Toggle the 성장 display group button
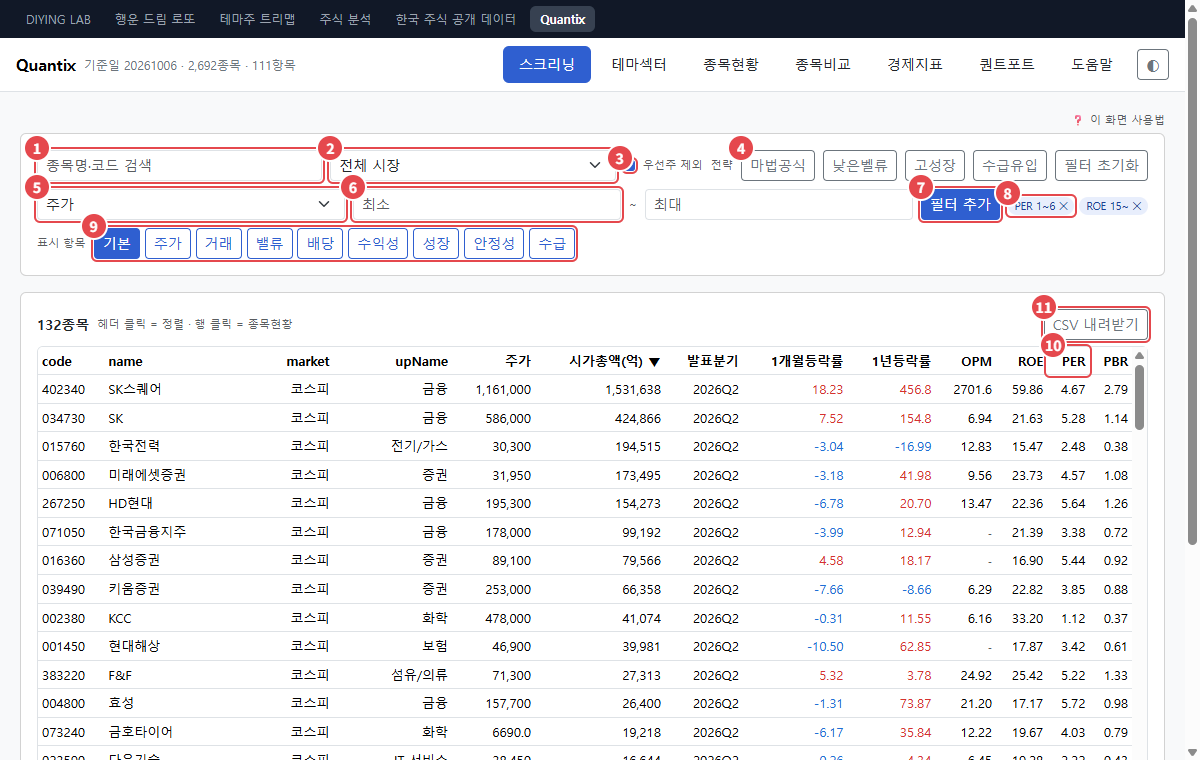Image resolution: width=1200 pixels, height=760 pixels. pyautogui.click(x=436, y=243)
